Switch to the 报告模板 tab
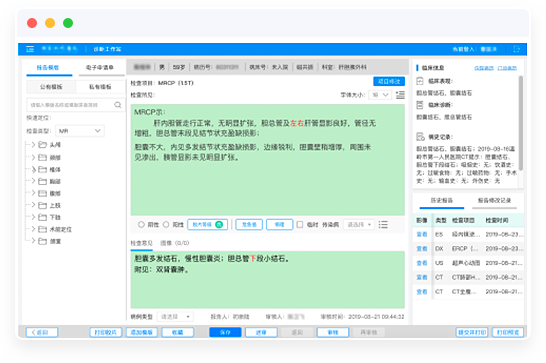 [48, 68]
